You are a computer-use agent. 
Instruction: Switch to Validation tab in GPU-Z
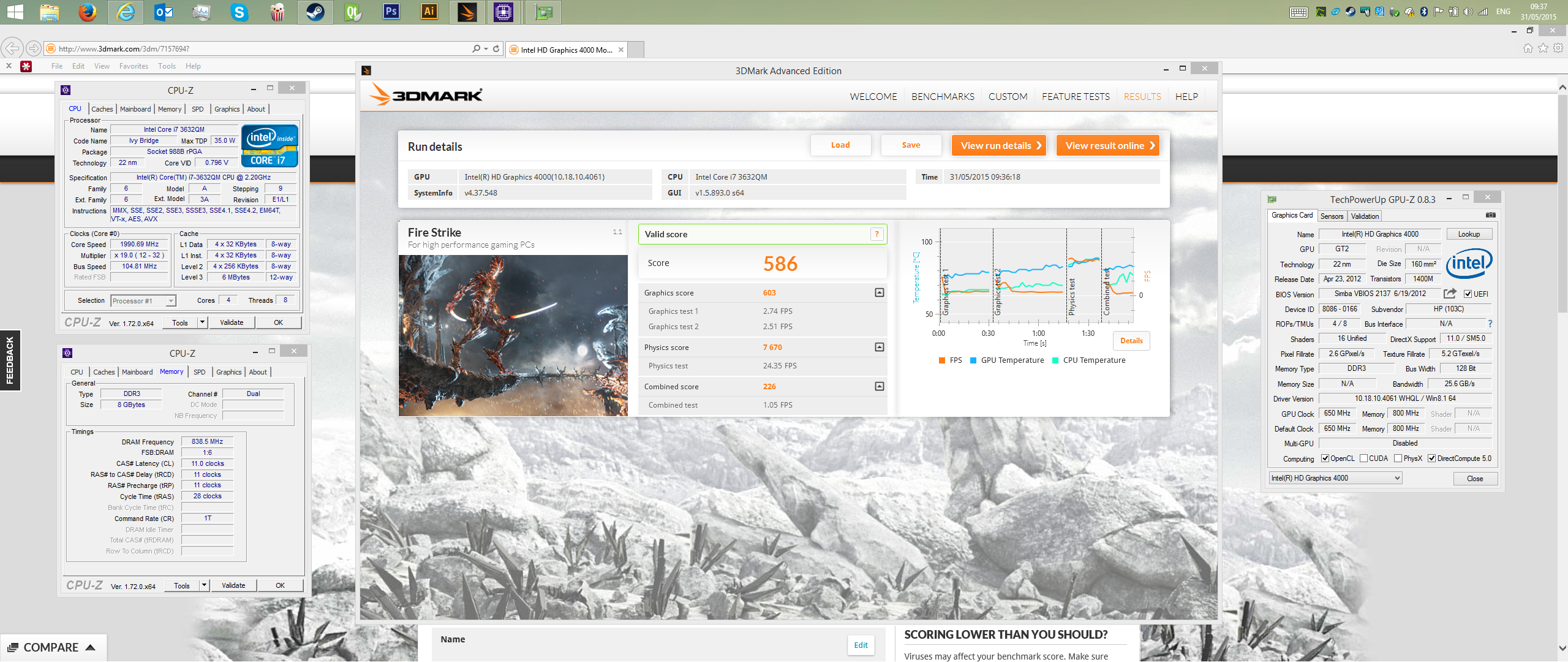(x=1365, y=216)
